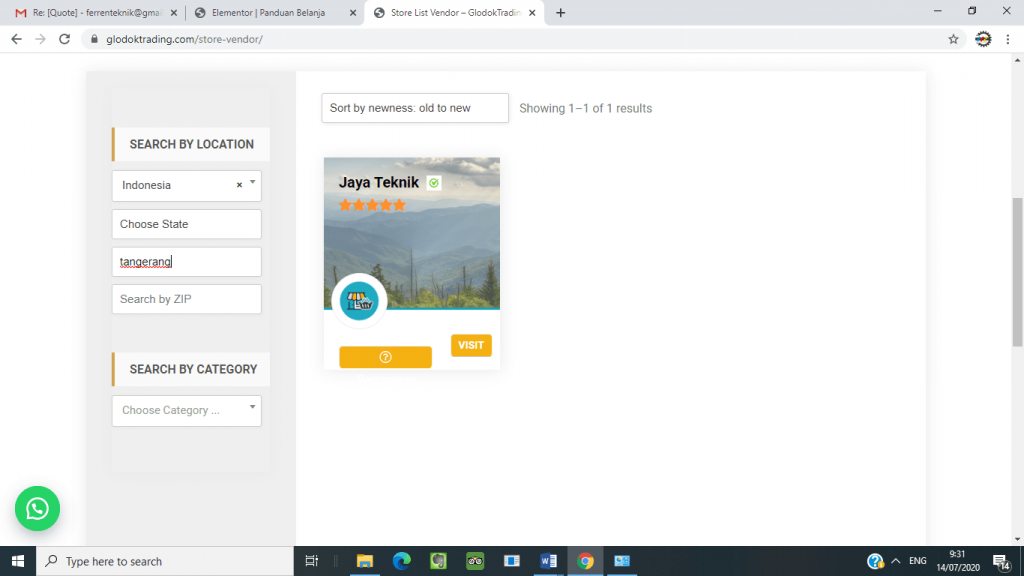Open the new tab plus button

click(560, 13)
